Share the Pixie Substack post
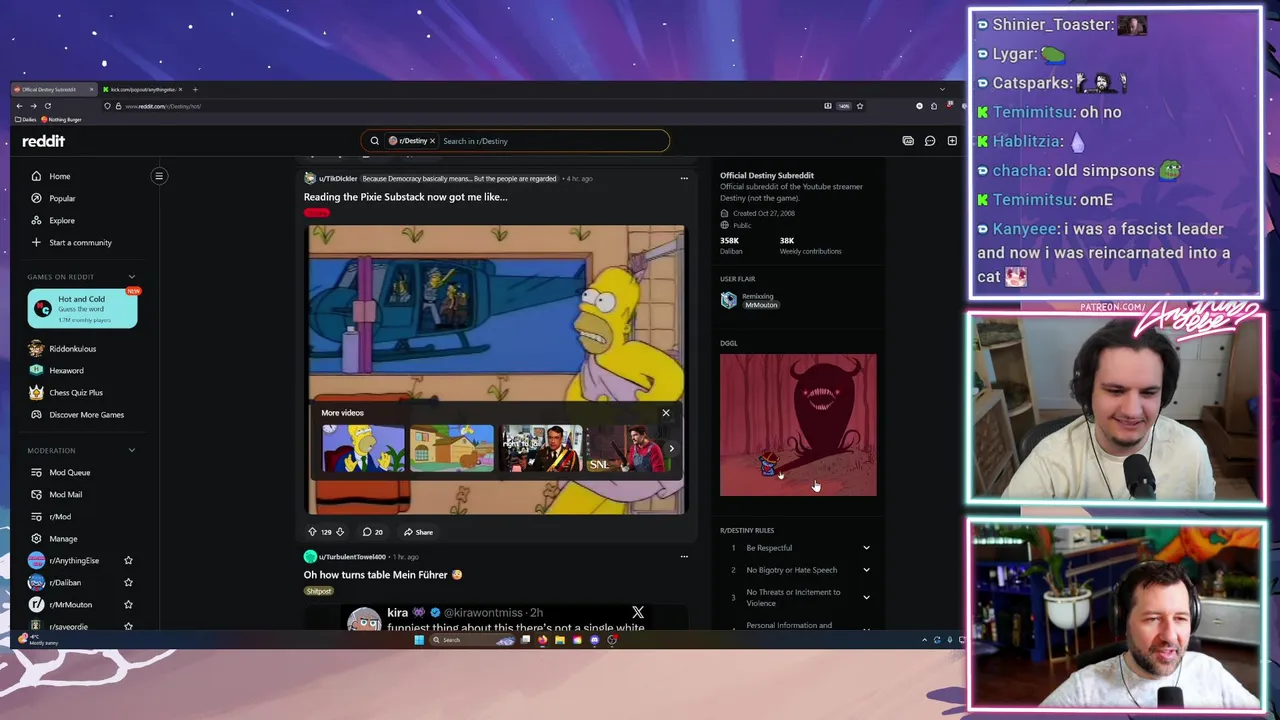This screenshot has height=720, width=1280. 418,532
